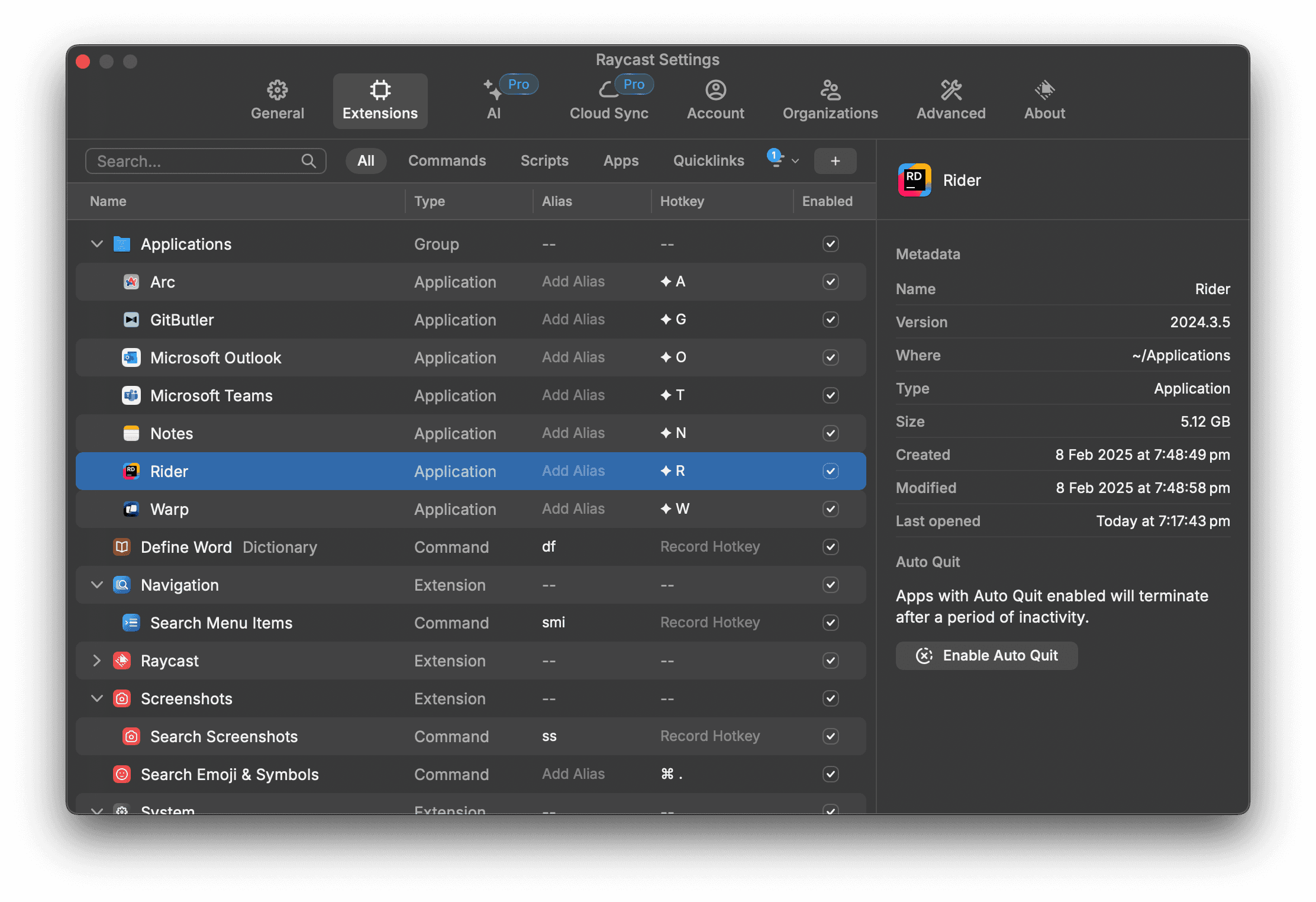The width and height of the screenshot is (1316, 902).
Task: Click the add extension plus button
Action: tap(835, 161)
